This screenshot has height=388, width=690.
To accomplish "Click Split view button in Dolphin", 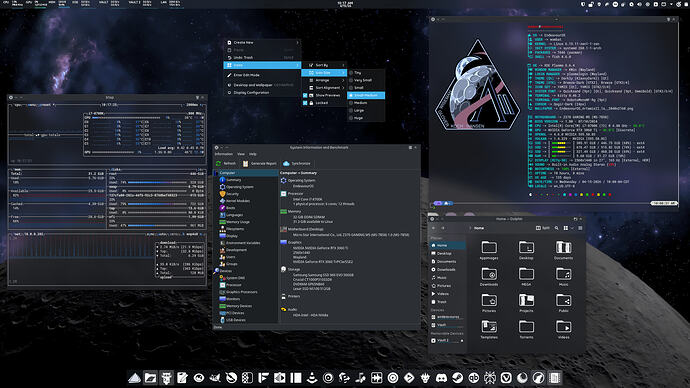I will [543, 228].
